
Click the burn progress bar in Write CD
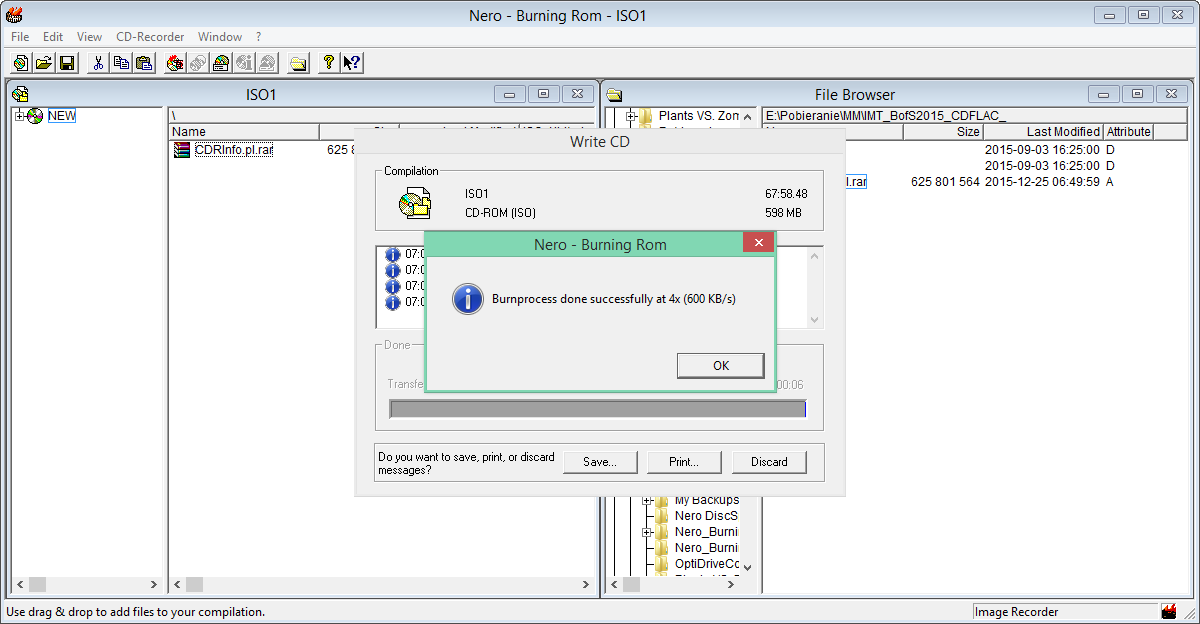597,409
